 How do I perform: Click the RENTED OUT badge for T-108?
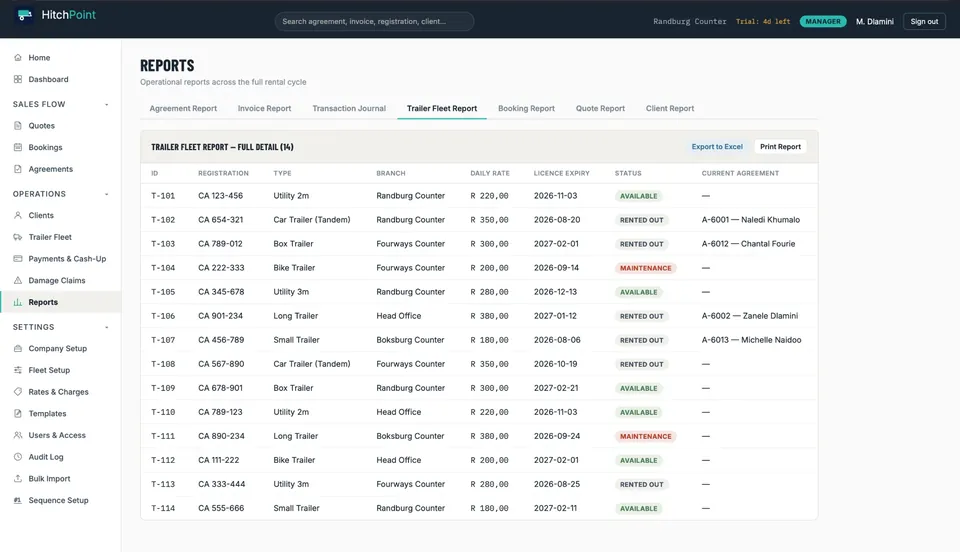click(642, 364)
